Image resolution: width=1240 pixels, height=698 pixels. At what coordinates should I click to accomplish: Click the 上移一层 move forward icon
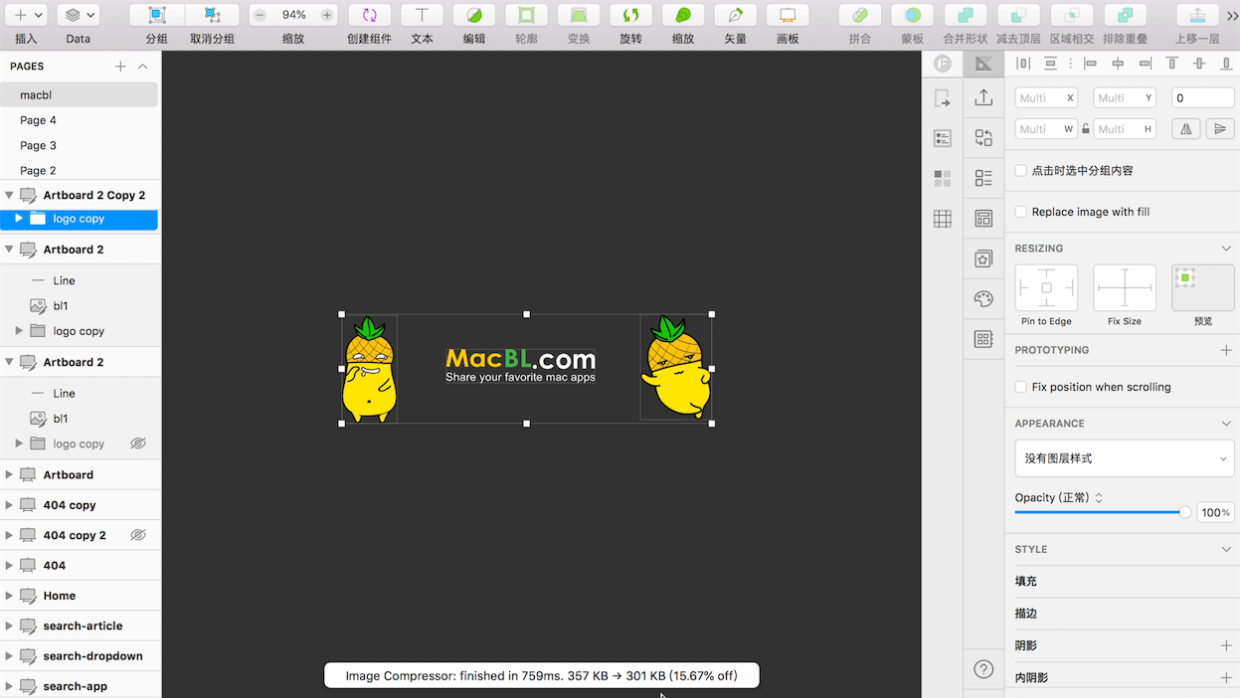point(1197,15)
